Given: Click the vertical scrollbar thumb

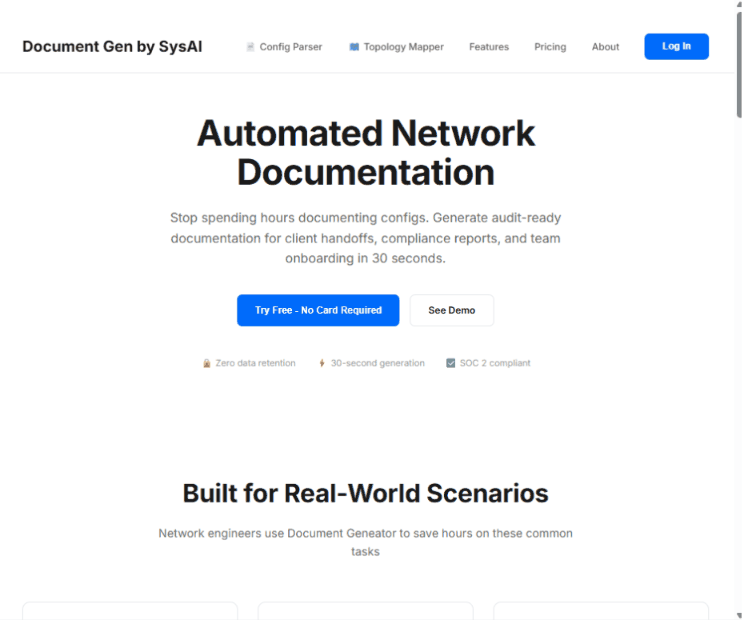Looking at the screenshot, I should pos(739,65).
